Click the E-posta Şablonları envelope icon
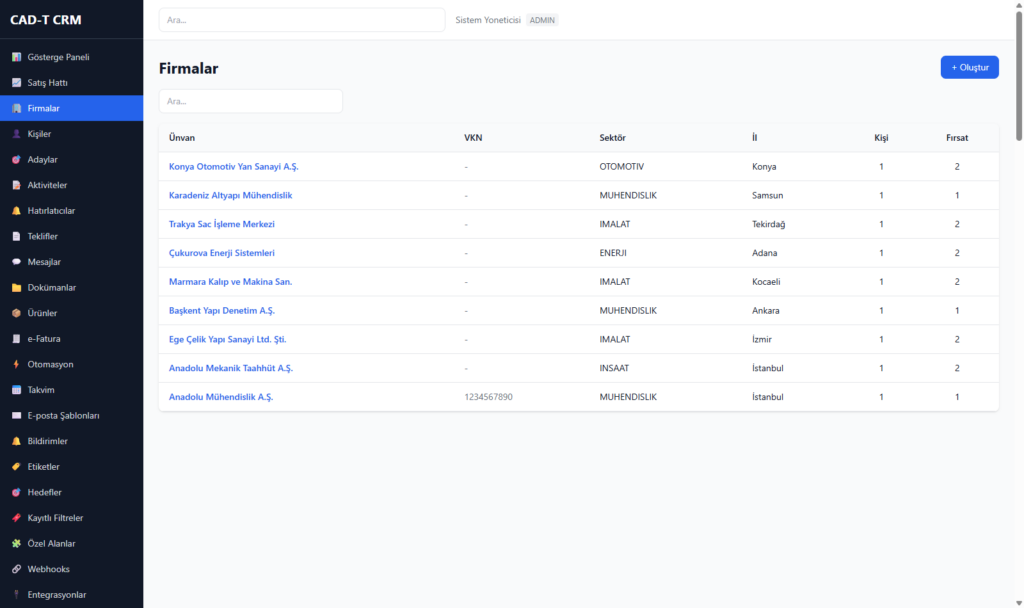This screenshot has width=1024, height=608. (x=16, y=415)
